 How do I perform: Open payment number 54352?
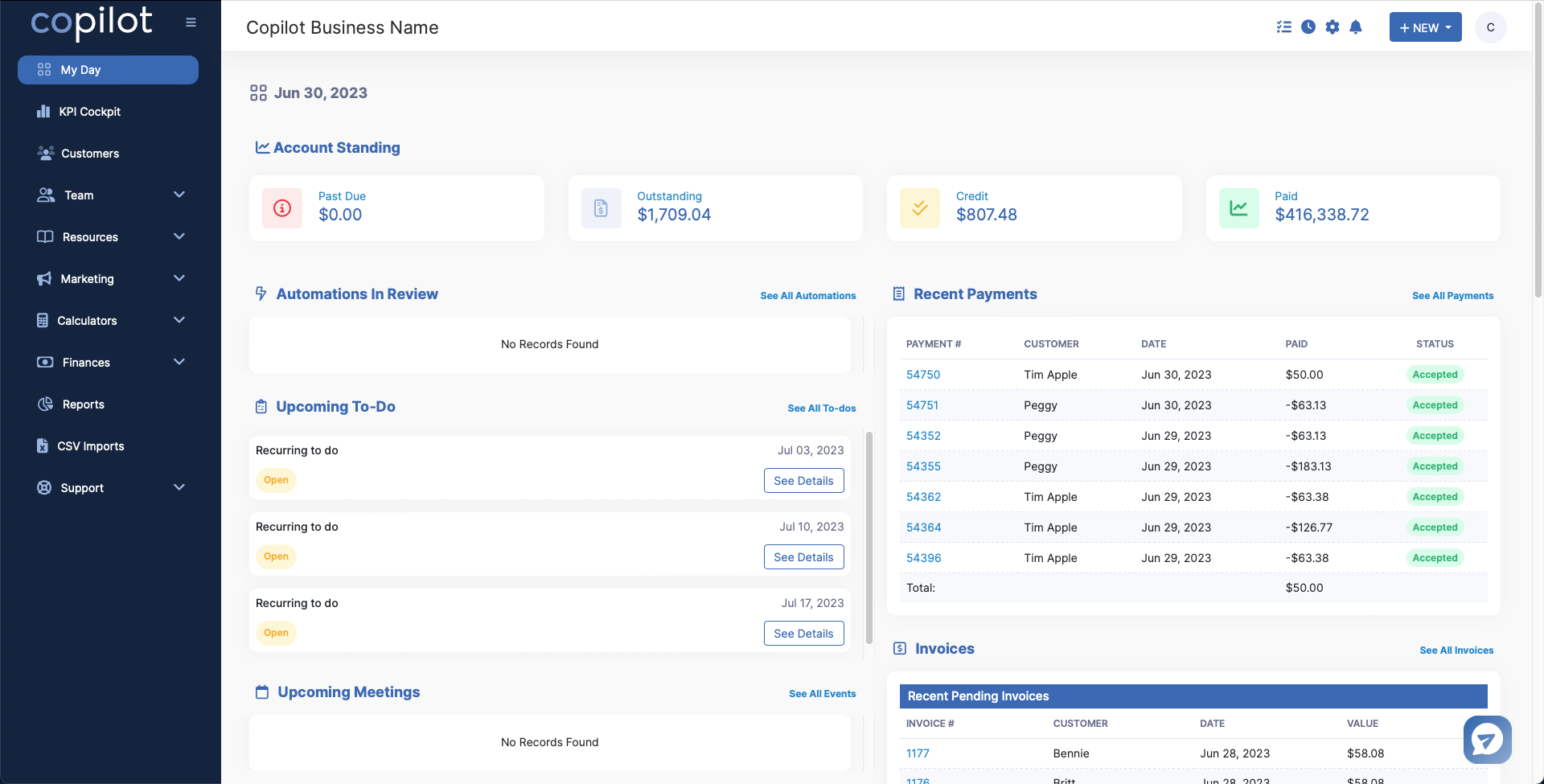point(923,436)
